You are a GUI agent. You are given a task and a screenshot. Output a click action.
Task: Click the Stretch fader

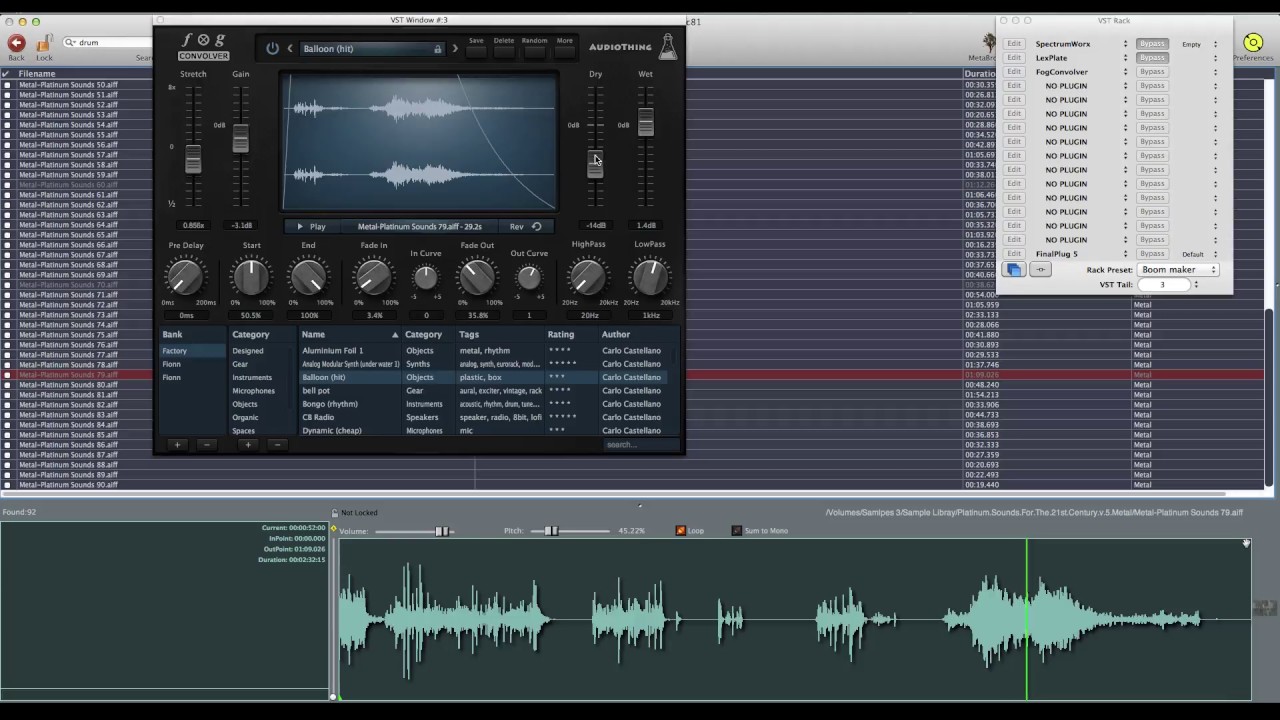coord(193,158)
